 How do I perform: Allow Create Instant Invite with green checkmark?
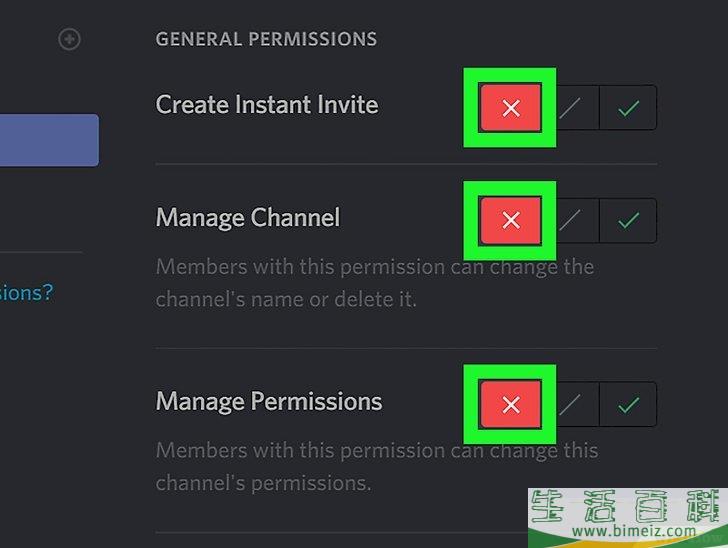point(628,108)
